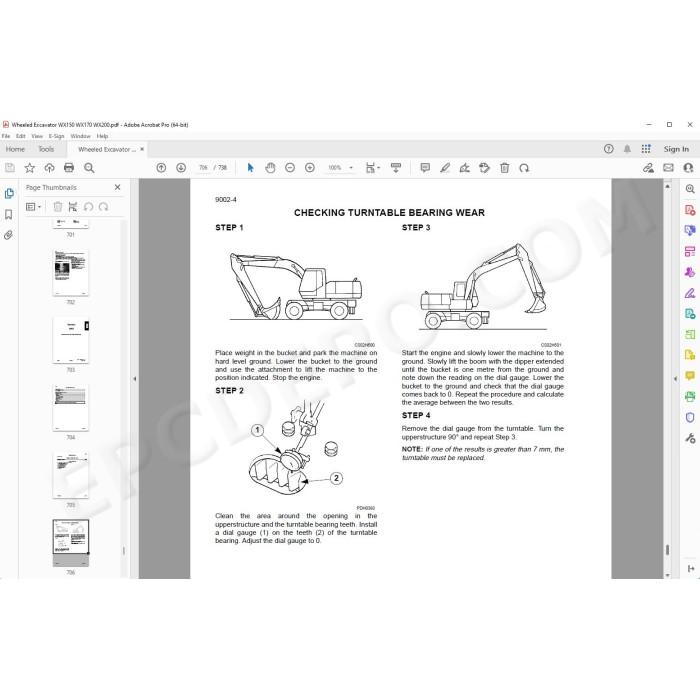Viewport: 700px width, 700px height.
Task: Open the Protect shield tool in right pane
Action: (x=690, y=417)
